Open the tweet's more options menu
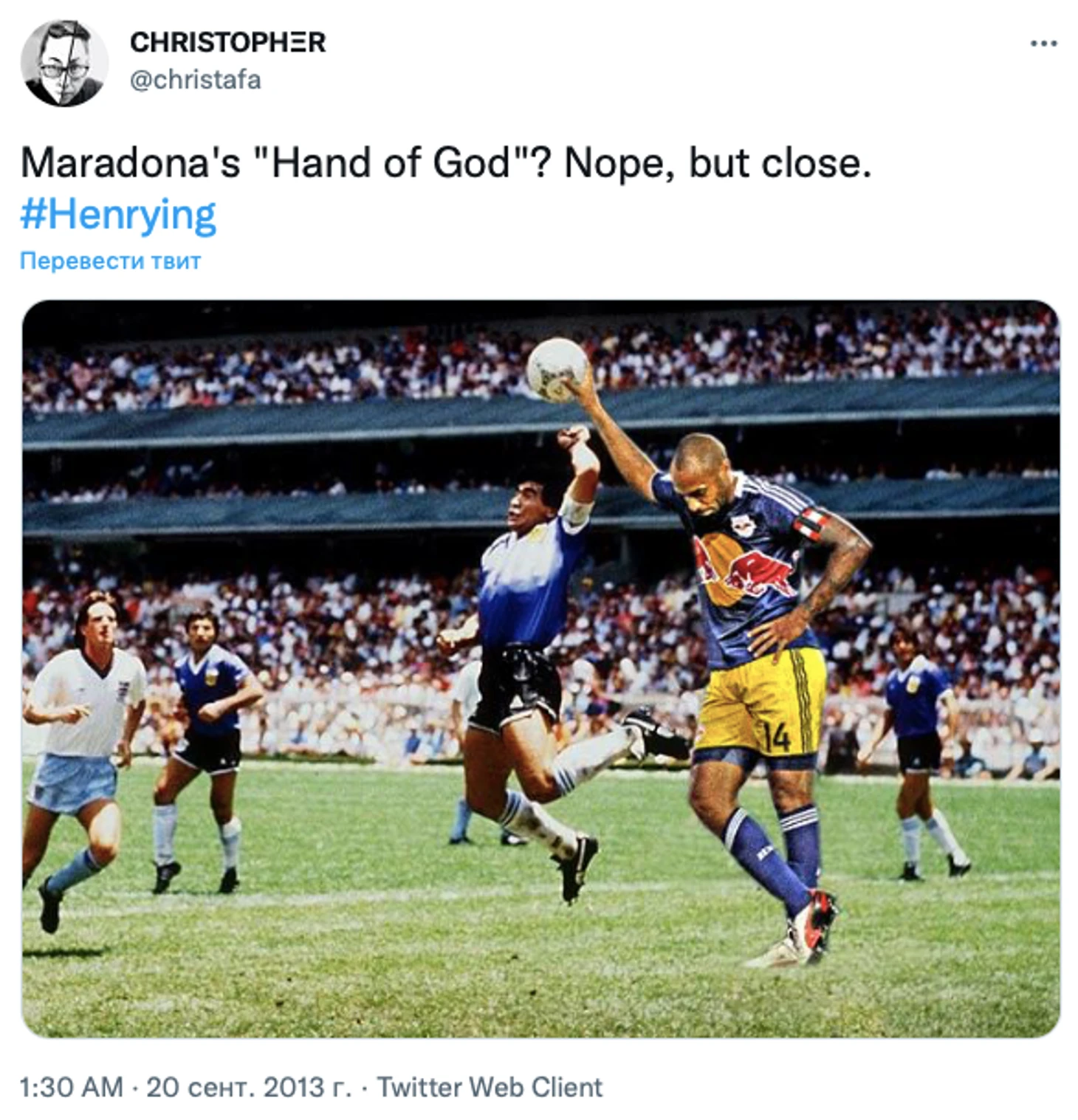 click(x=1043, y=44)
